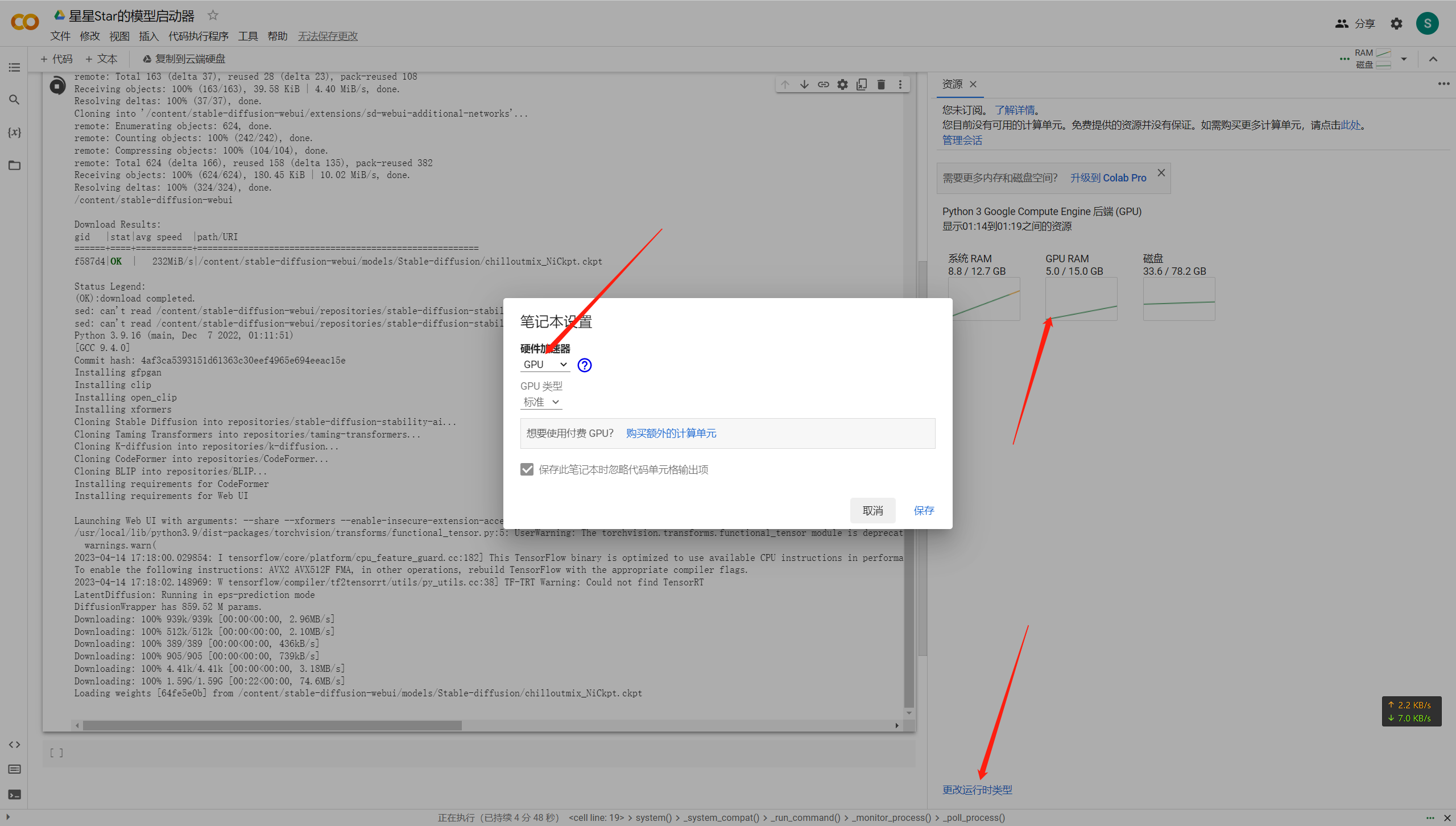Open cell settings gear in cell toolbar
Screen dimensions: 1456x826
(x=842, y=85)
